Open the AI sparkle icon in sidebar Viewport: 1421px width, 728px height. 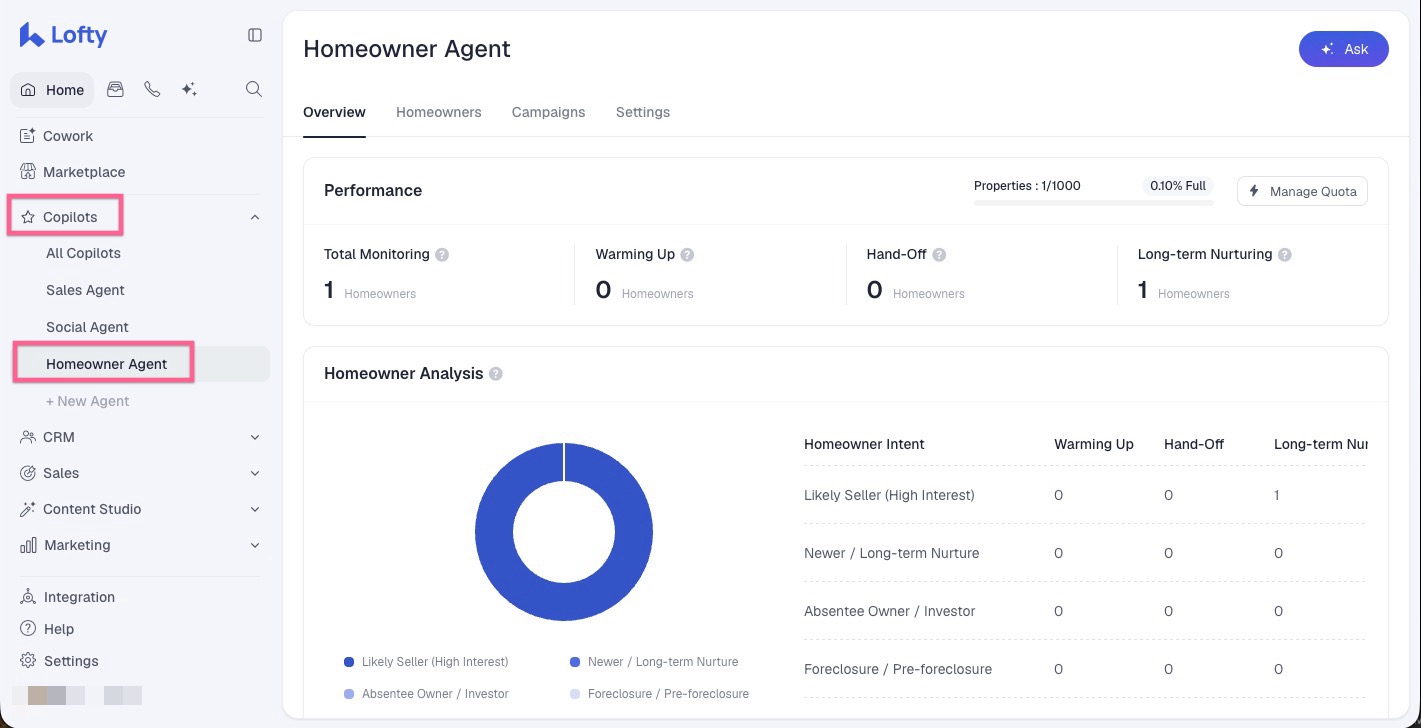point(189,89)
